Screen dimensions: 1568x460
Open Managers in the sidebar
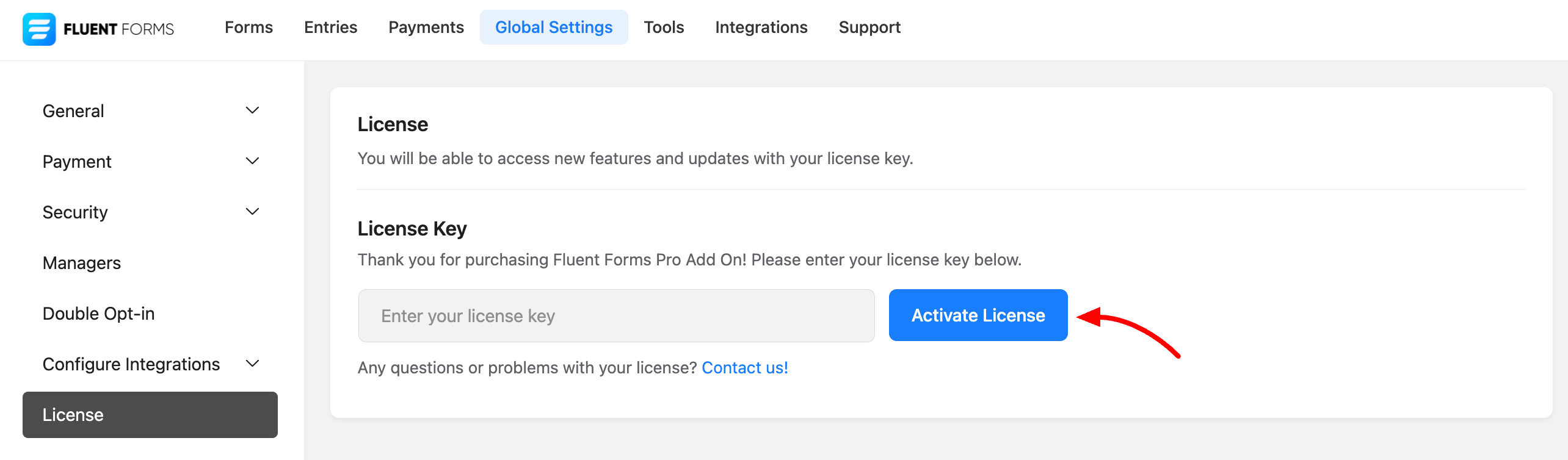tap(82, 263)
